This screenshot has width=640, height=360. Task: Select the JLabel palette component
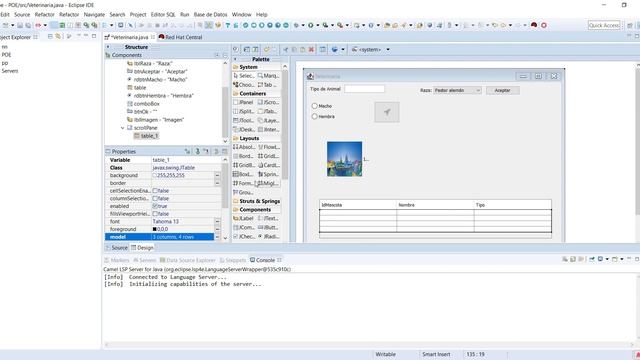coord(244,218)
